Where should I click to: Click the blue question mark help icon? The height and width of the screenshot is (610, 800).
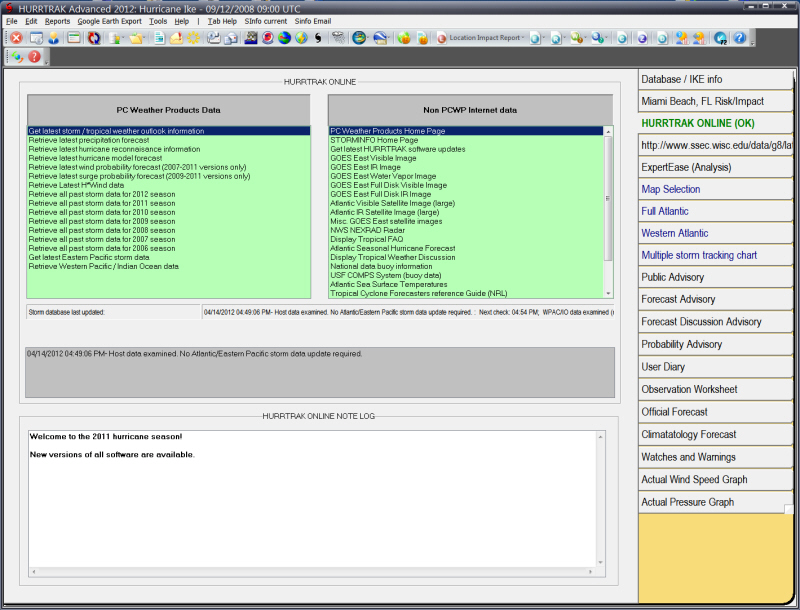[740, 38]
